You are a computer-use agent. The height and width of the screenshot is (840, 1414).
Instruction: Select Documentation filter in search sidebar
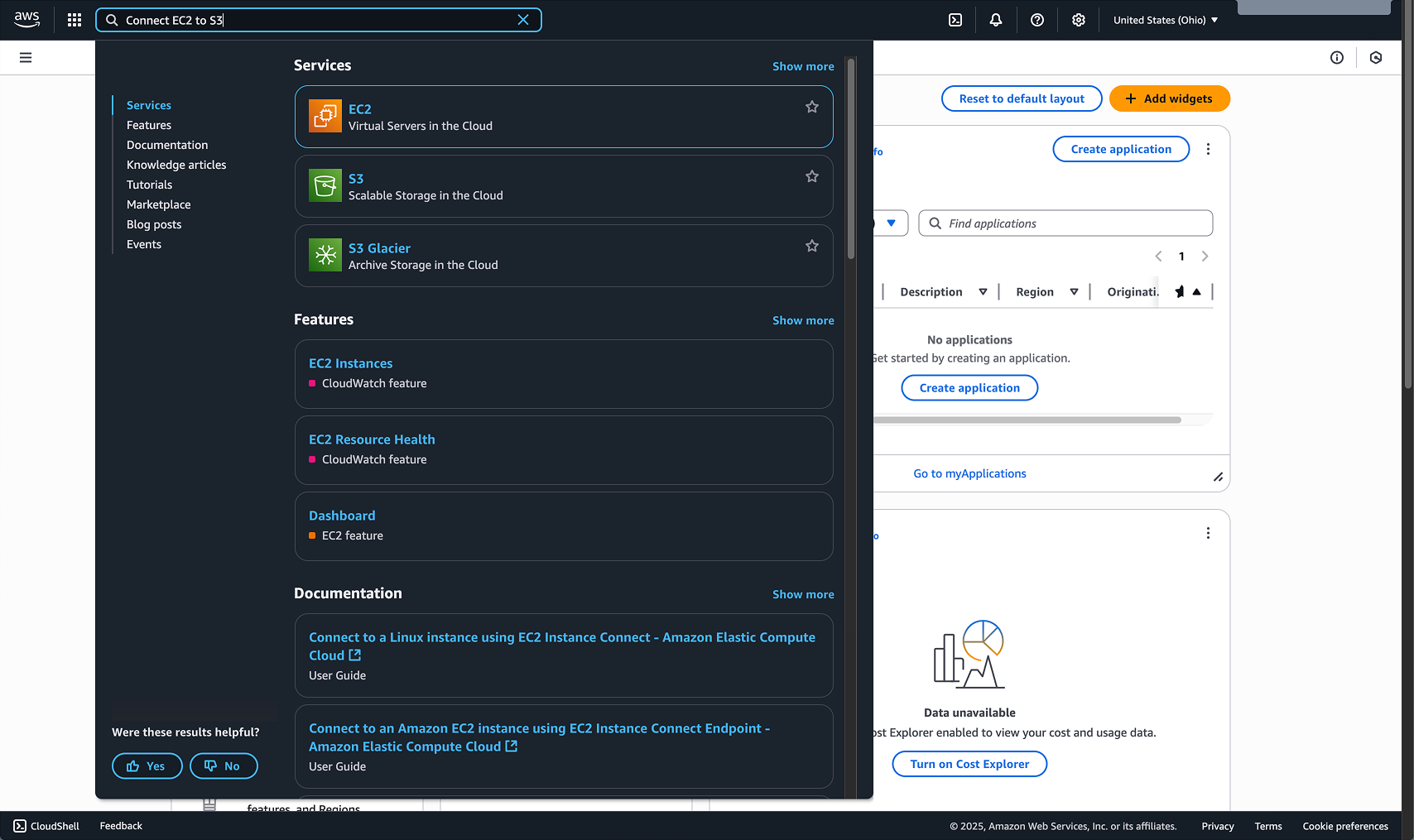point(167,145)
